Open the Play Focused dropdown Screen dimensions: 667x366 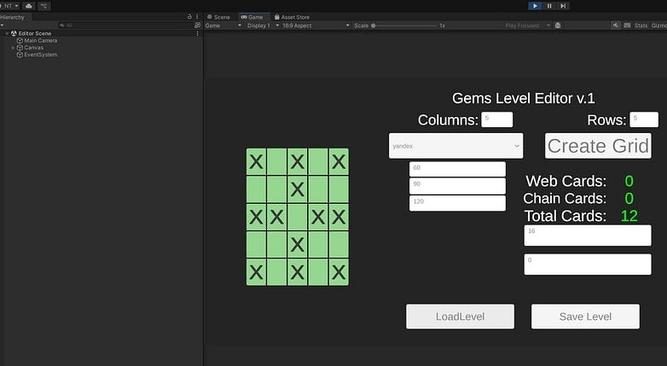(527, 26)
